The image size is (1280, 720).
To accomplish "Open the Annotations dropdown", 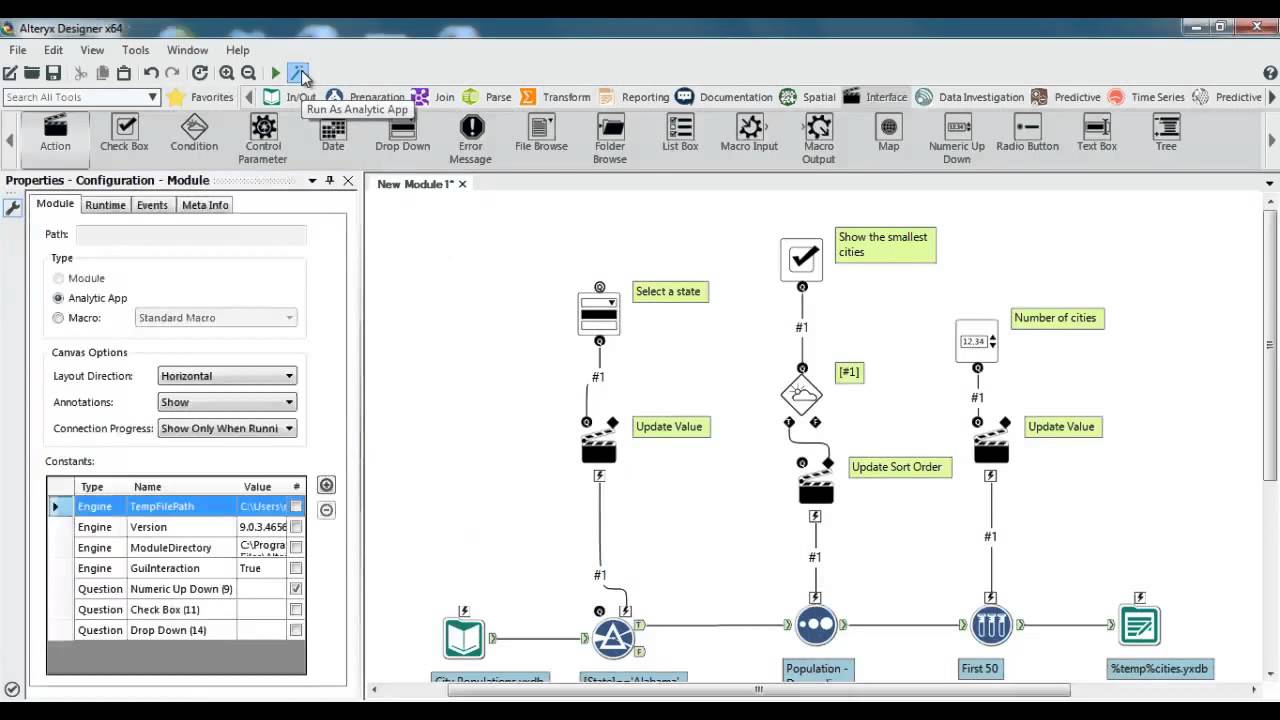I will [x=227, y=402].
